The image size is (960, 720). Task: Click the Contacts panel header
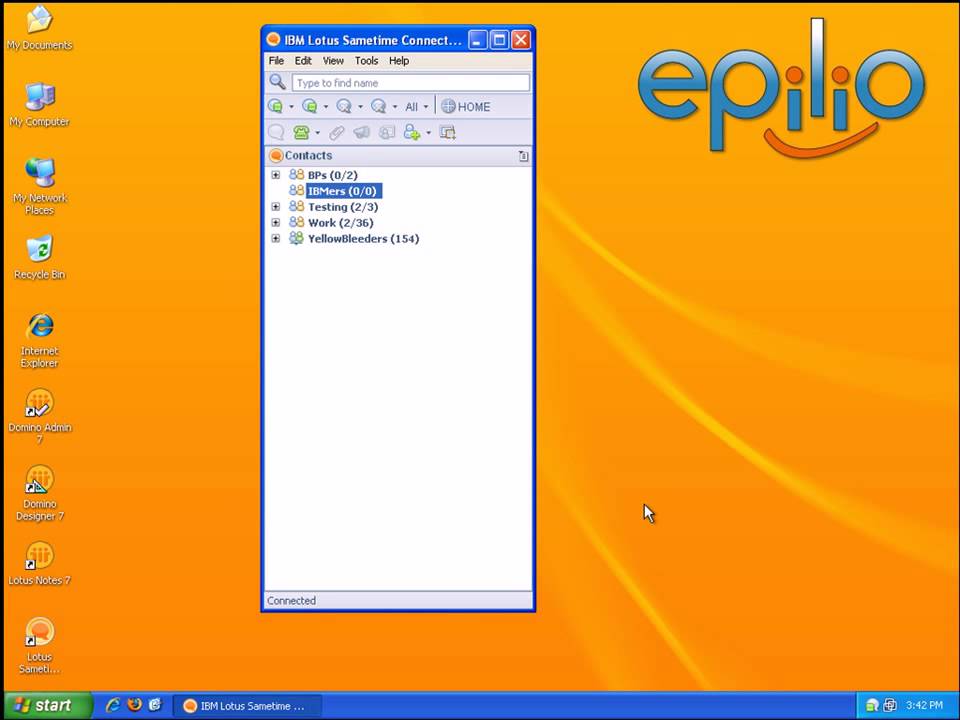(398, 156)
